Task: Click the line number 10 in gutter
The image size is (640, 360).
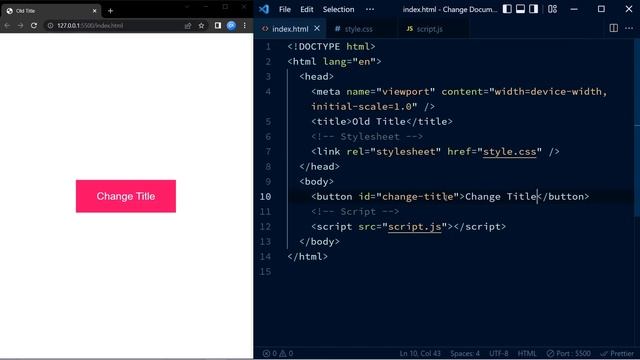Action: tap(265, 197)
